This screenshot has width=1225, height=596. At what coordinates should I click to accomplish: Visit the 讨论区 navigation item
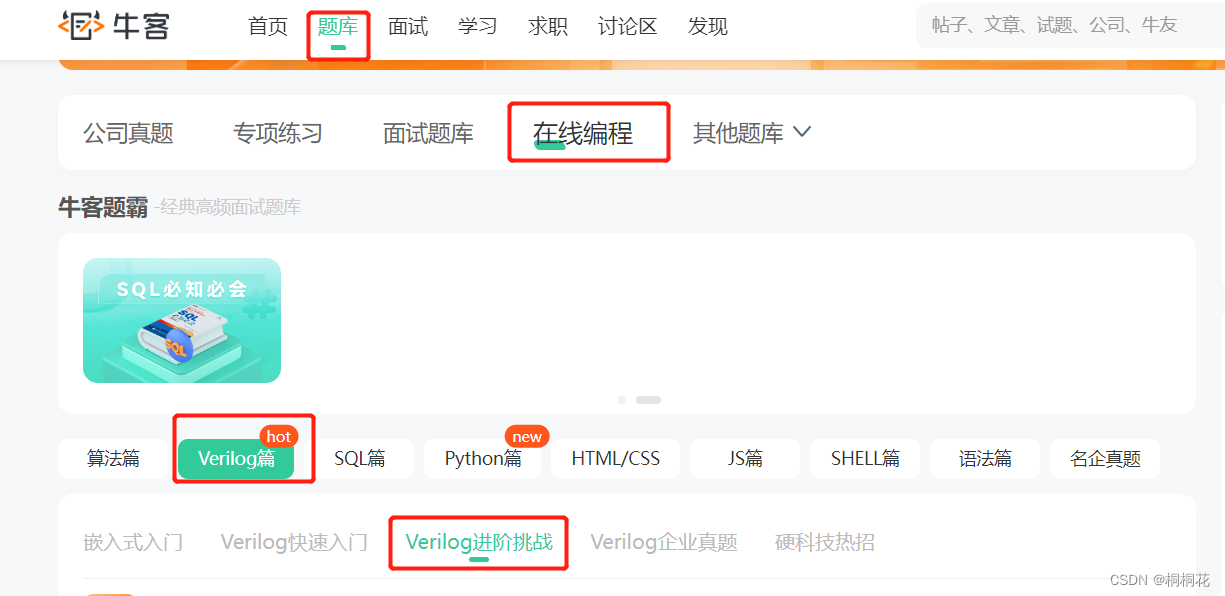point(628,27)
